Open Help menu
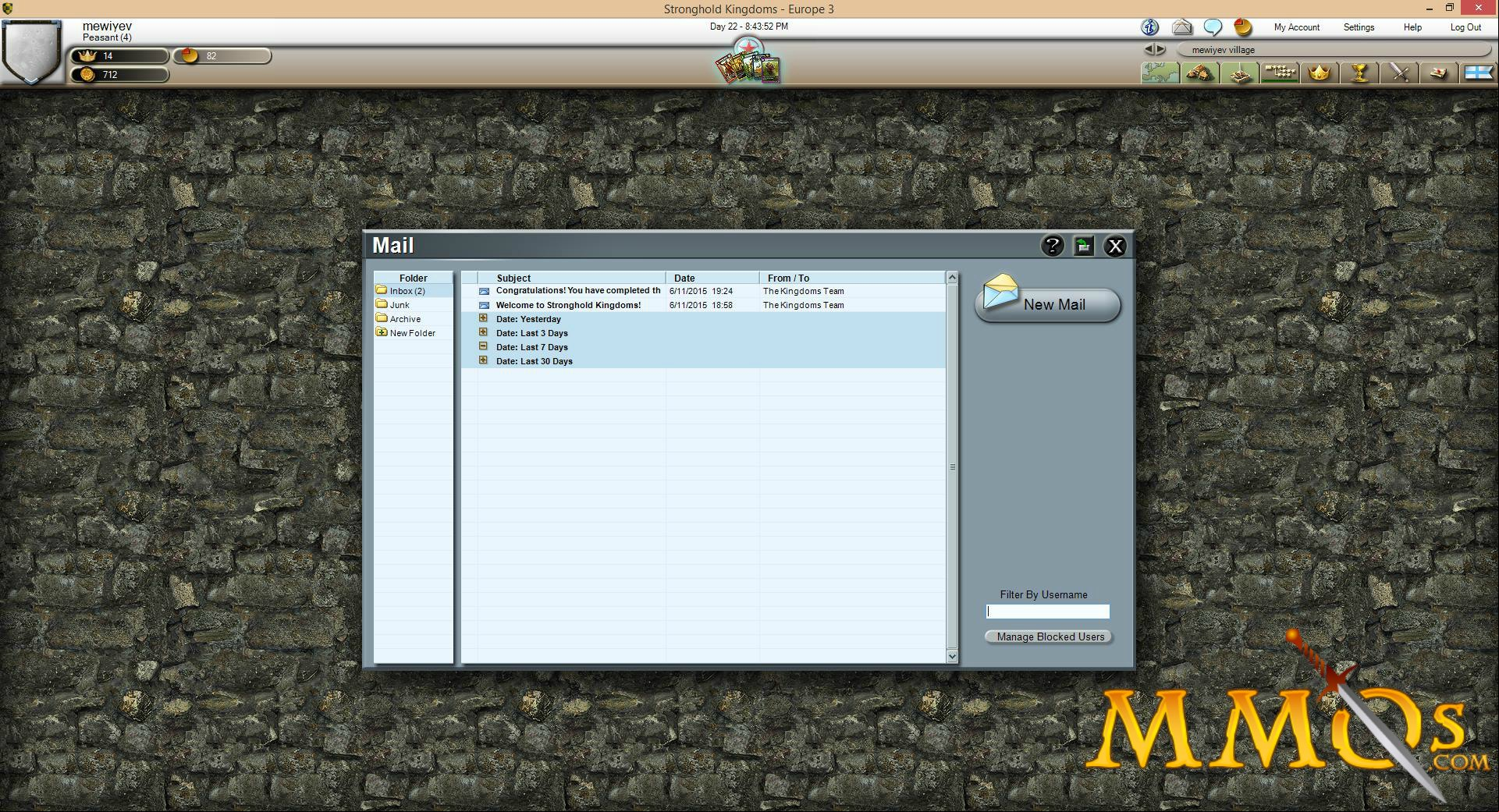The height and width of the screenshot is (812, 1499). (1412, 27)
